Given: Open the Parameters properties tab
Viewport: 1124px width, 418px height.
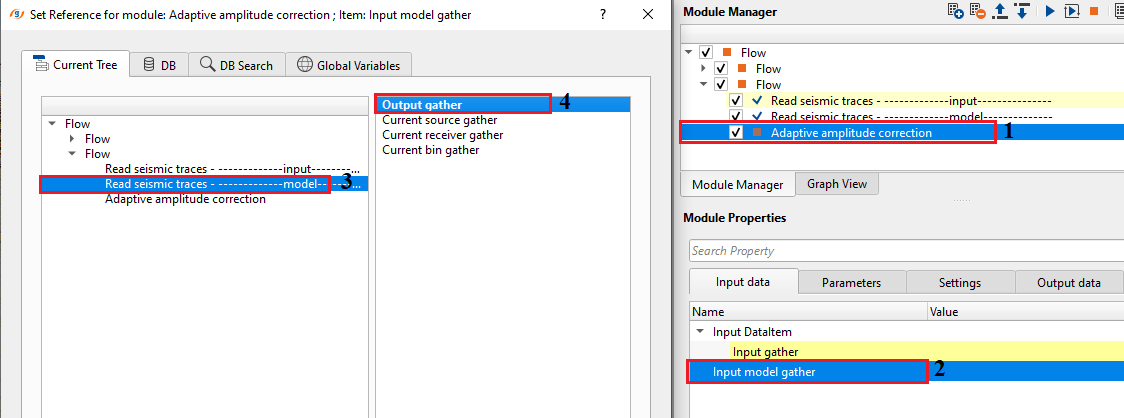Looking at the screenshot, I should click(x=852, y=282).
